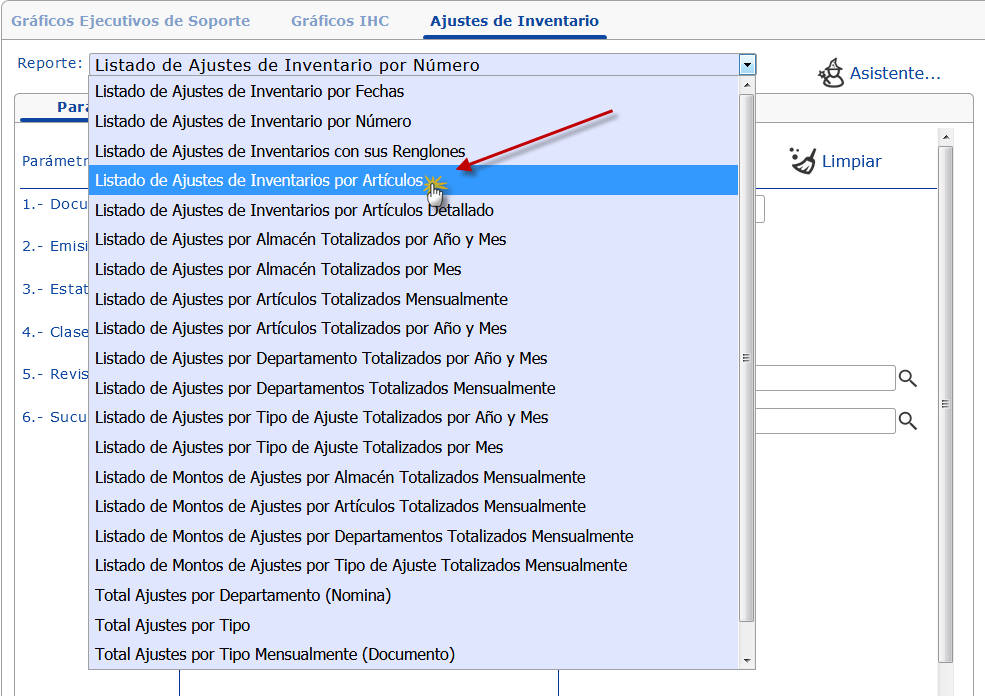The height and width of the screenshot is (696, 985).
Task: Click the Ajustes de Inventario tab
Action: [514, 20]
